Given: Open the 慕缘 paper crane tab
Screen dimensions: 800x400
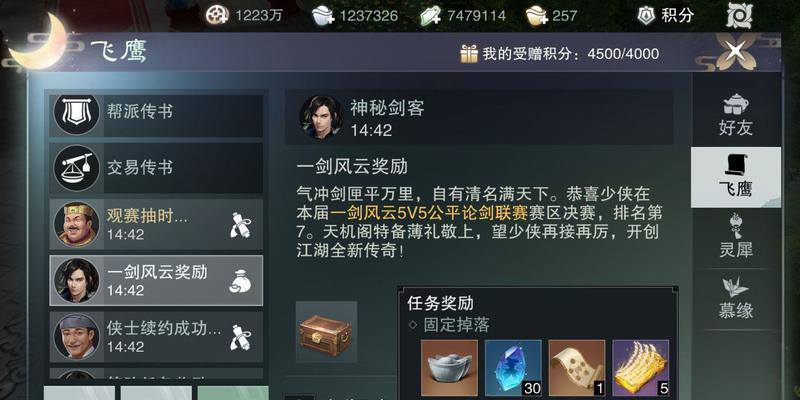Looking at the screenshot, I should coord(736,298).
